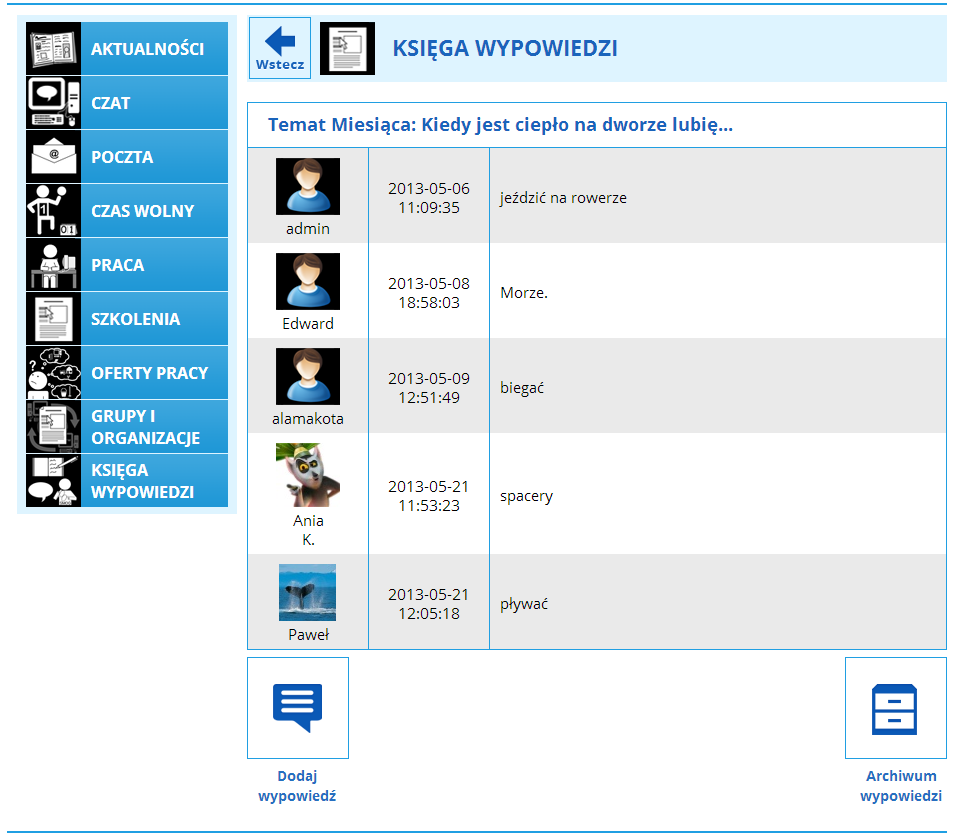
Task: Click the timestamp 2013-05-09 12:51:49
Action: coord(429,388)
